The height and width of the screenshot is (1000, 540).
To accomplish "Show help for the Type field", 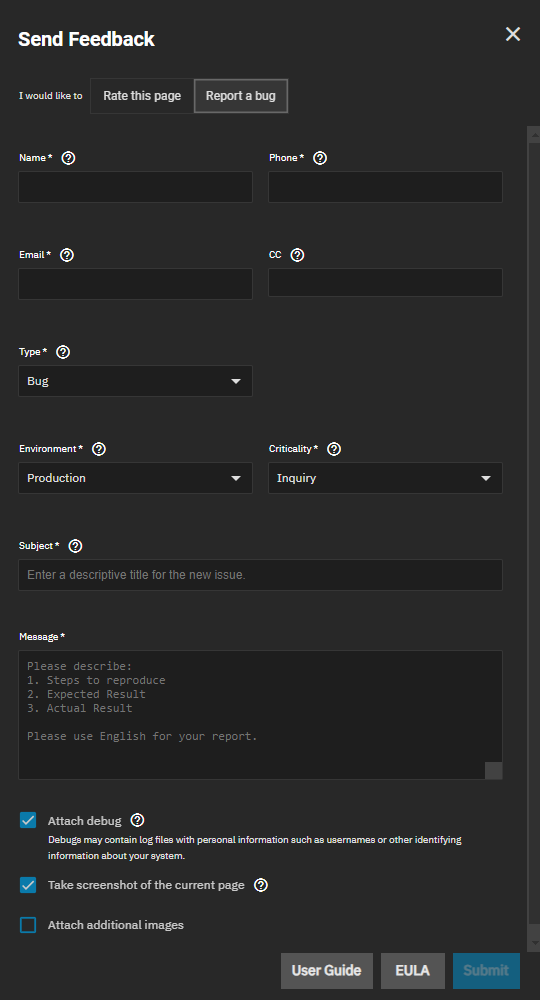I will (x=63, y=352).
